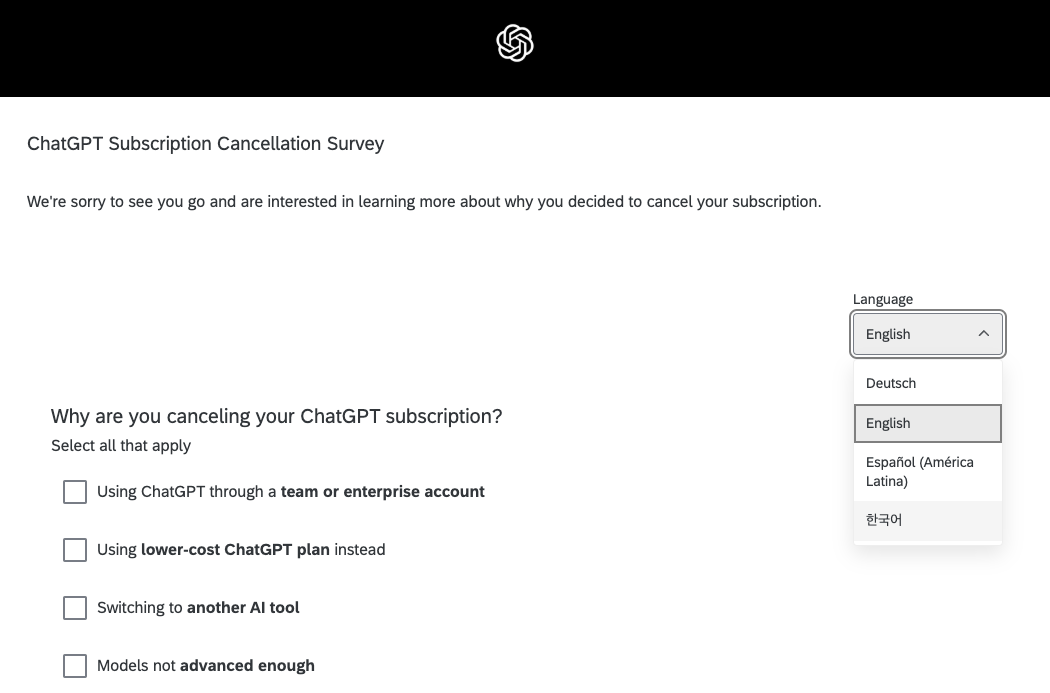Viewport: 1050px width, 693px height.
Task: Select Deutsch from the language list
Action: [891, 383]
